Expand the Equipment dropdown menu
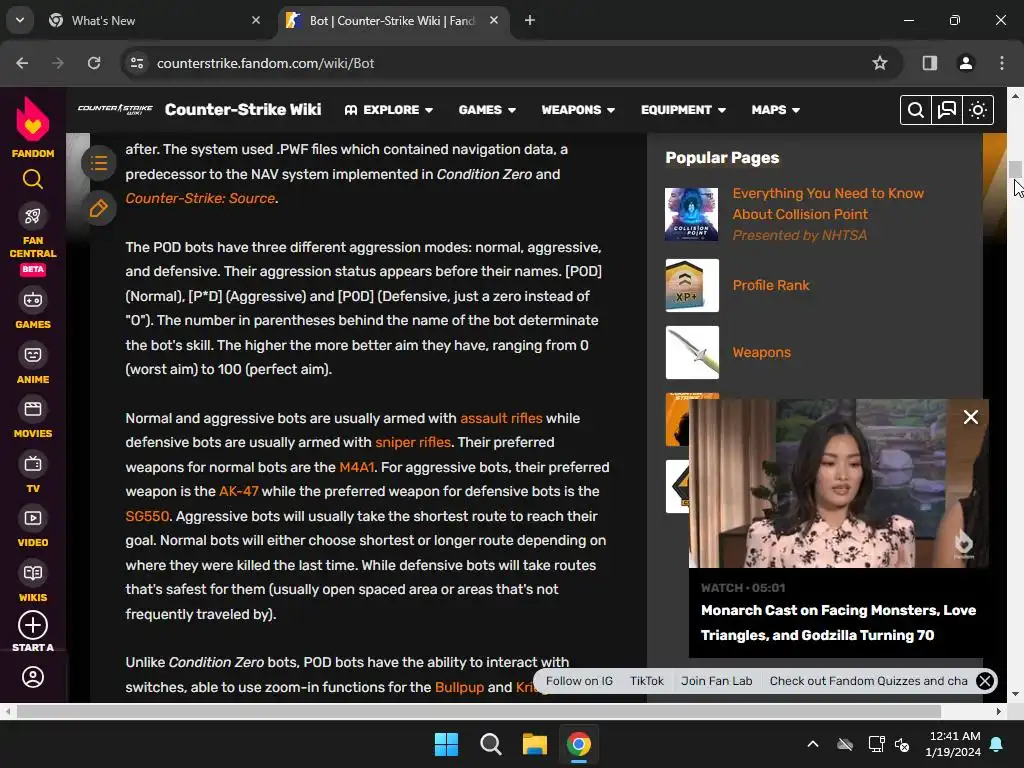The width and height of the screenshot is (1024, 768). [x=683, y=110]
